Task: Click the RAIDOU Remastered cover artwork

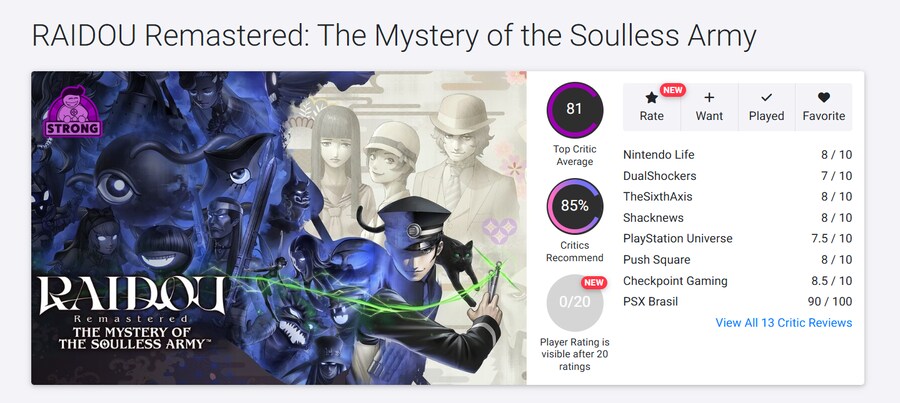Action: [x=279, y=228]
